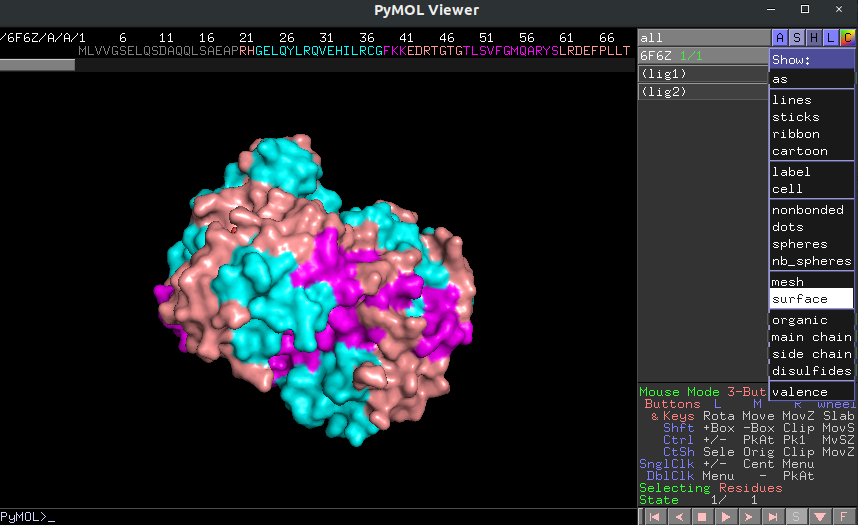Select the lig2 selection entry
The image size is (858, 525).
pyautogui.click(x=703, y=92)
